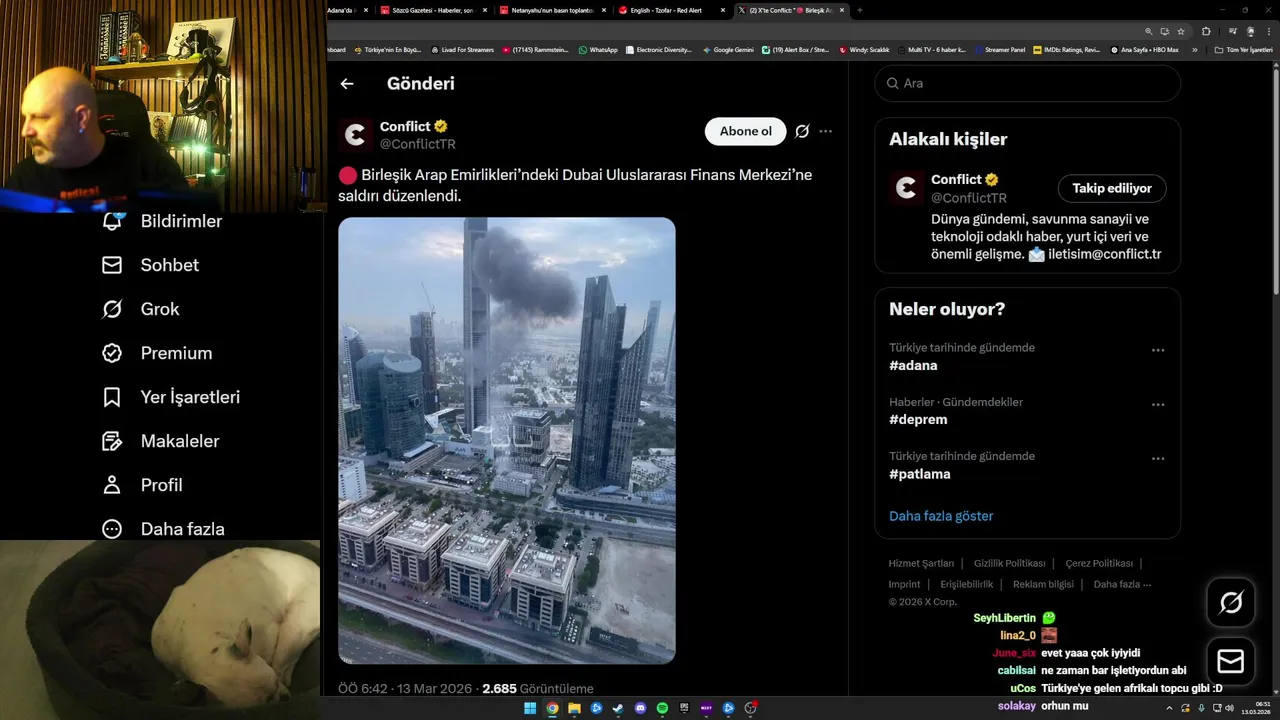Open the floating messages envelope button

[x=1231, y=662]
